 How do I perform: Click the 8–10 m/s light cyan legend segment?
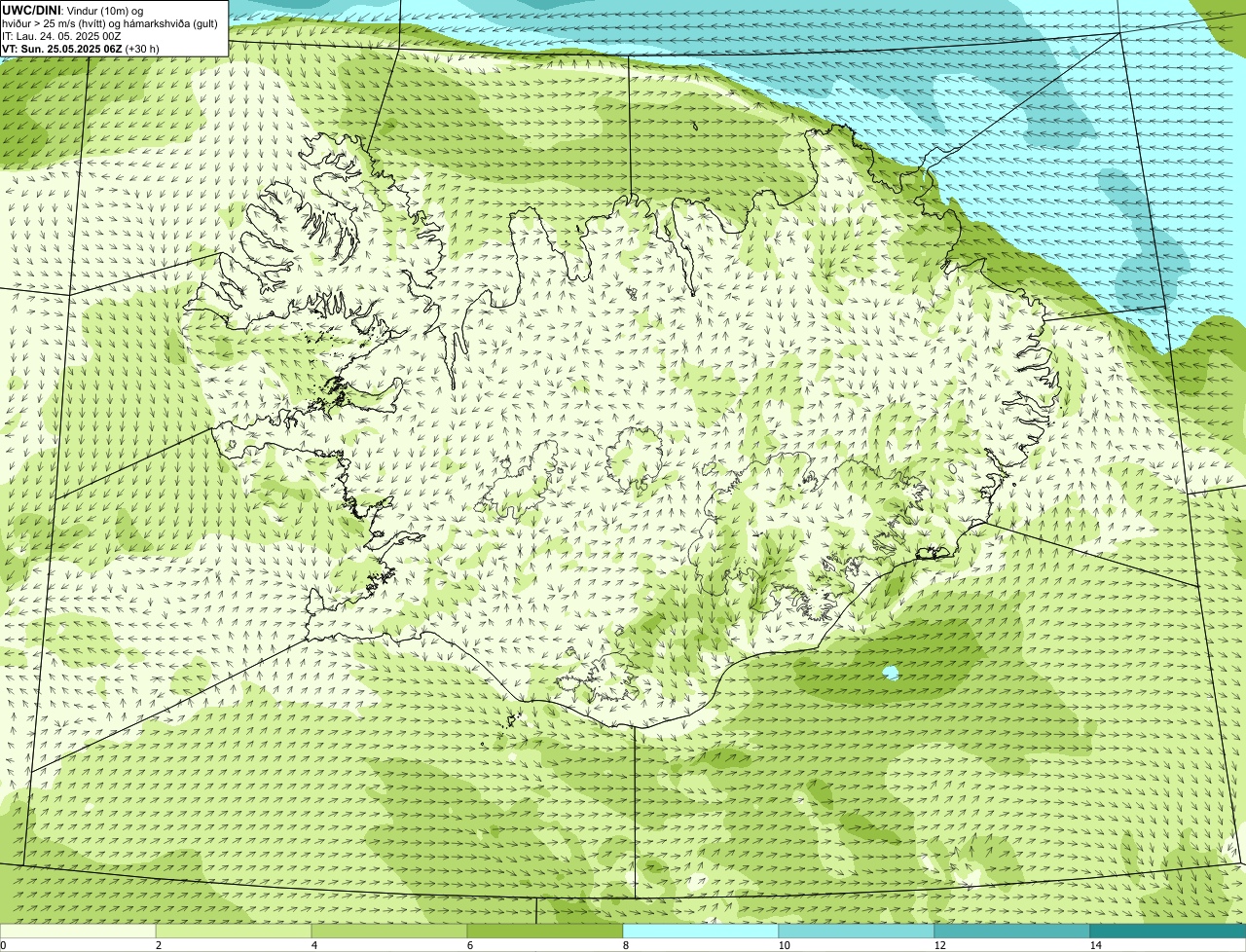pyautogui.click(x=701, y=931)
